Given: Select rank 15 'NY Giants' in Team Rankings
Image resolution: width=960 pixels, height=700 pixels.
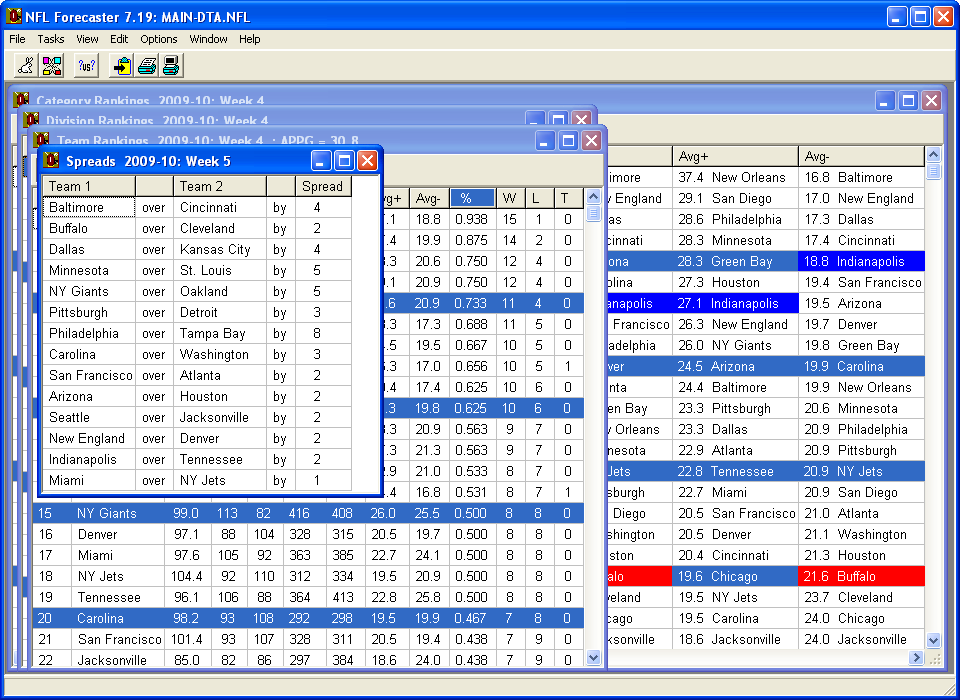Looking at the screenshot, I should [118, 513].
